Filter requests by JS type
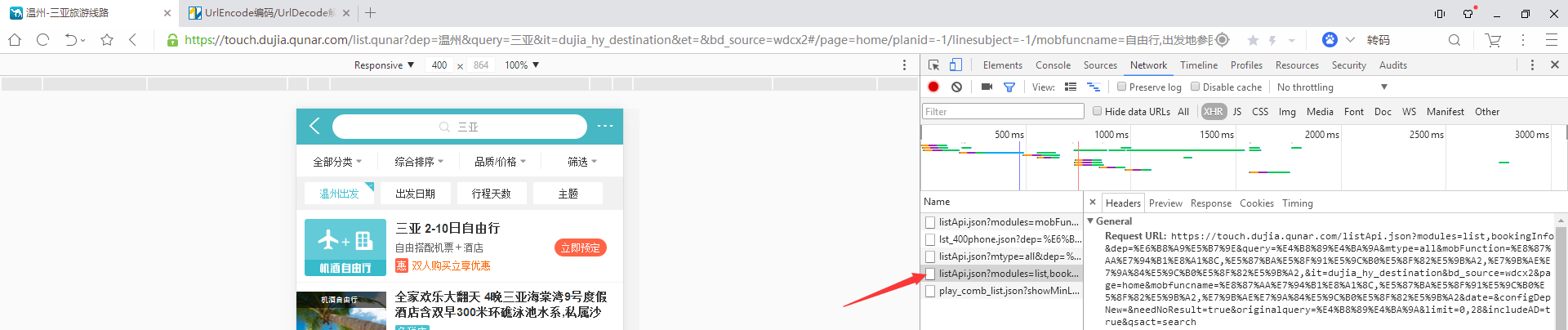 tap(1237, 112)
